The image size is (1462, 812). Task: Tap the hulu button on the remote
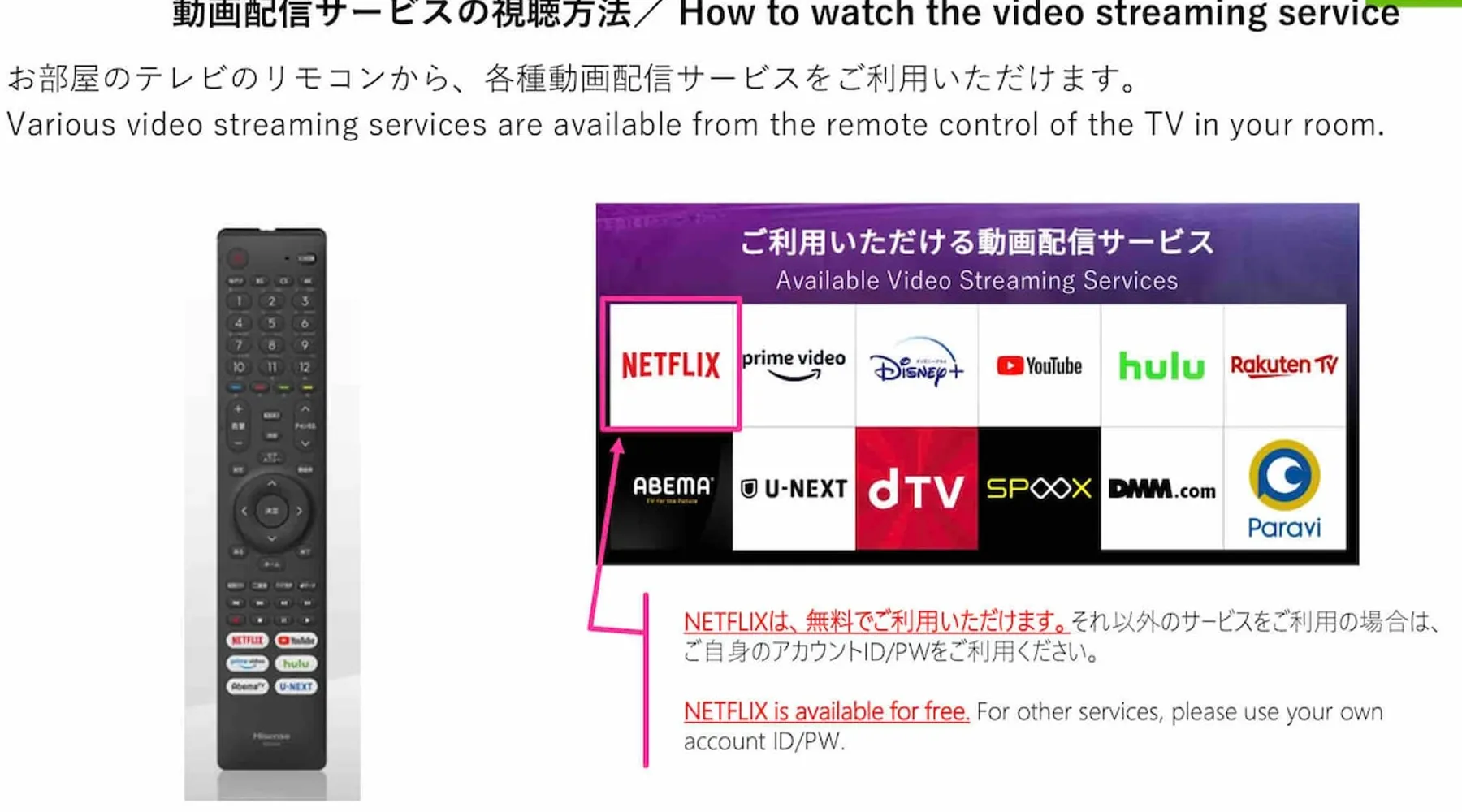pos(296,663)
